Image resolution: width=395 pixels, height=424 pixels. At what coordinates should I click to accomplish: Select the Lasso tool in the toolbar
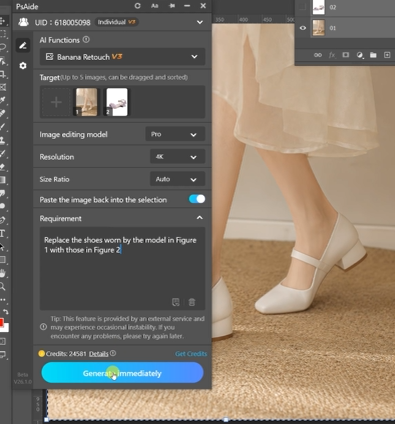(x=3, y=47)
